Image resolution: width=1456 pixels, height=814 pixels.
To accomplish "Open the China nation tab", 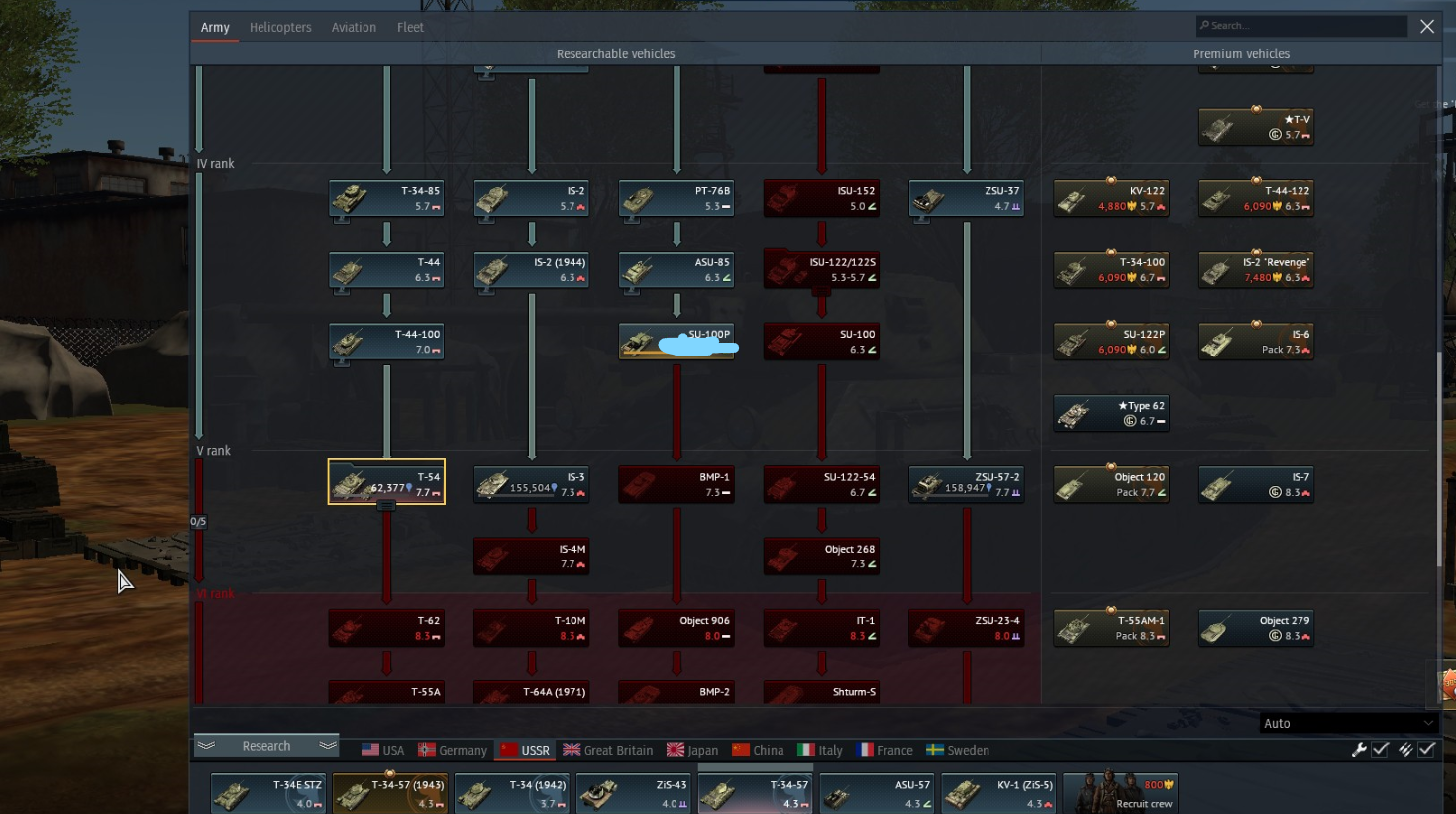I will pos(758,750).
